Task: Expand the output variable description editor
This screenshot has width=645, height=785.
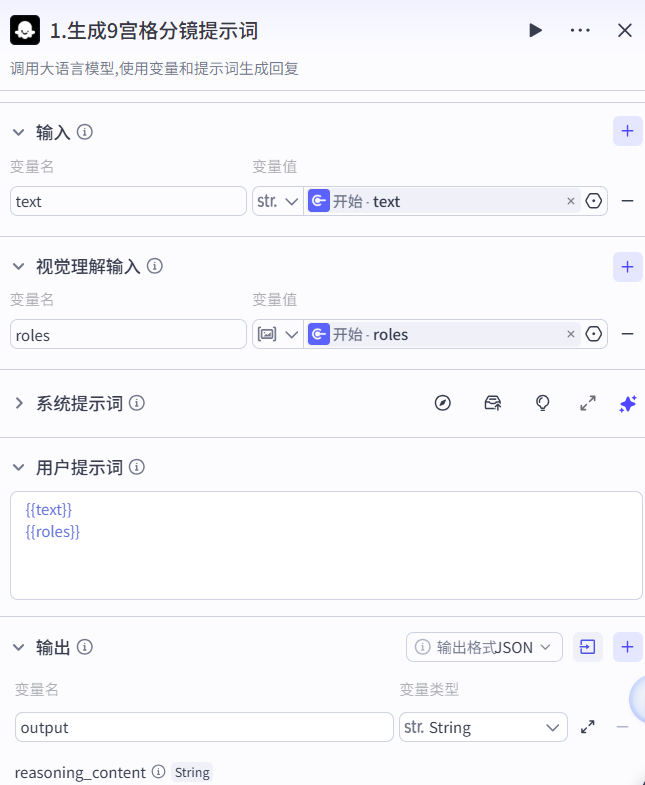Action: pos(588,727)
